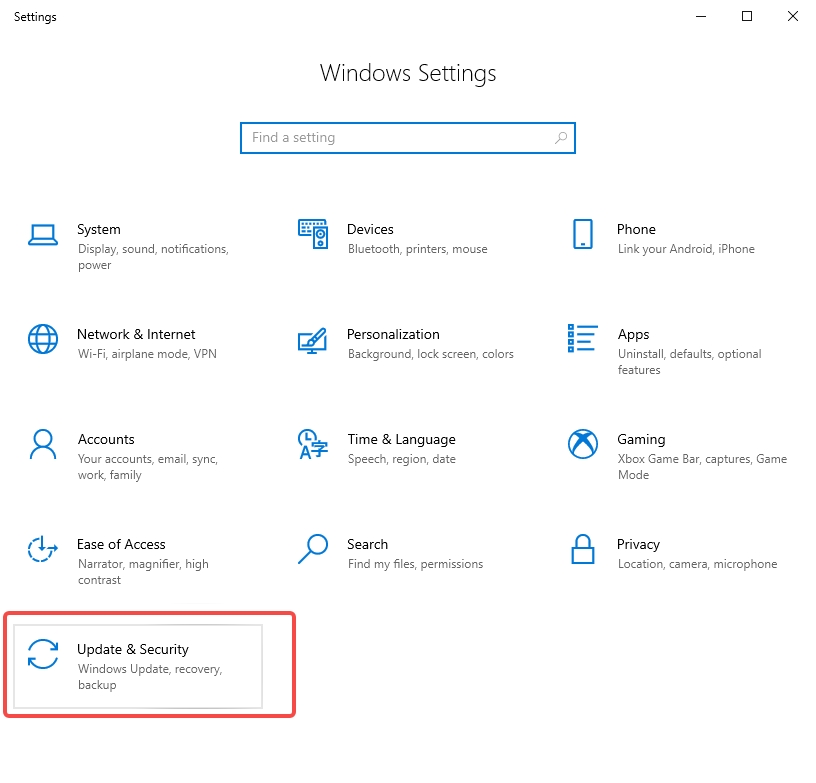The image size is (816, 783).
Task: Open the Update & Security title link
Action: click(x=133, y=649)
